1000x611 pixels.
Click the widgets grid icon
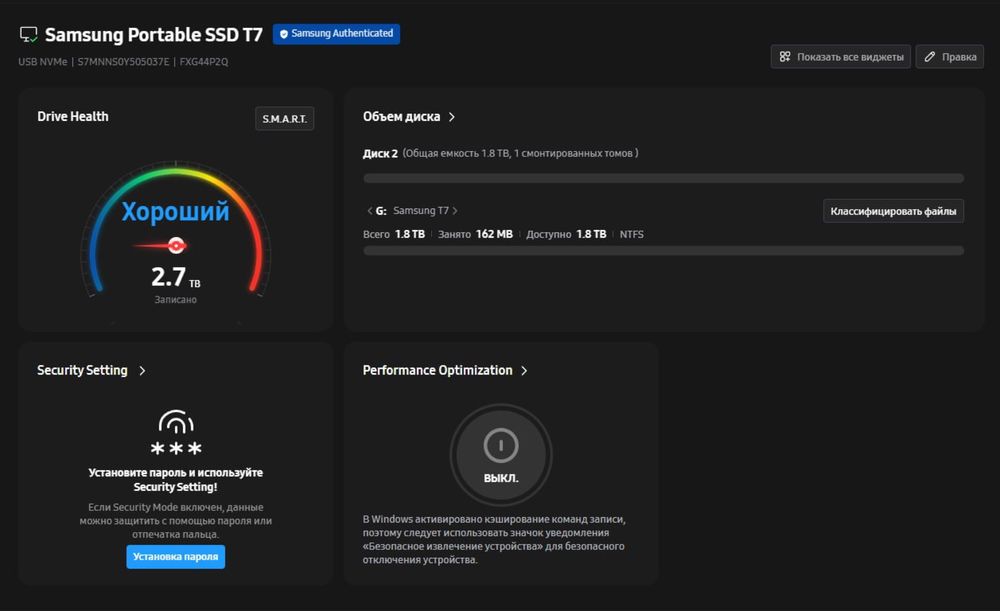point(785,57)
